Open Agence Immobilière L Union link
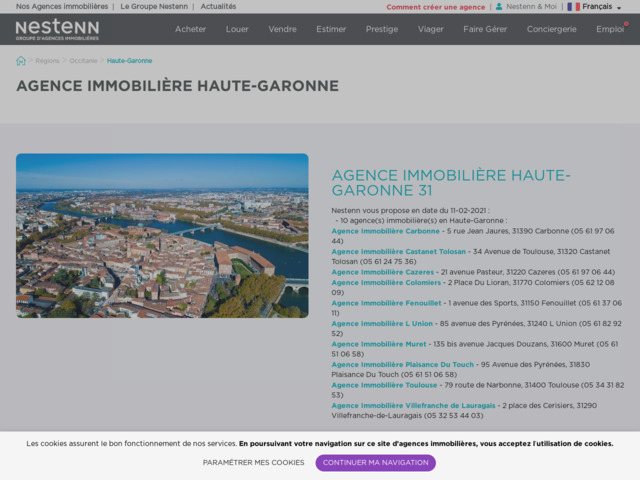The image size is (640, 480). [382, 323]
